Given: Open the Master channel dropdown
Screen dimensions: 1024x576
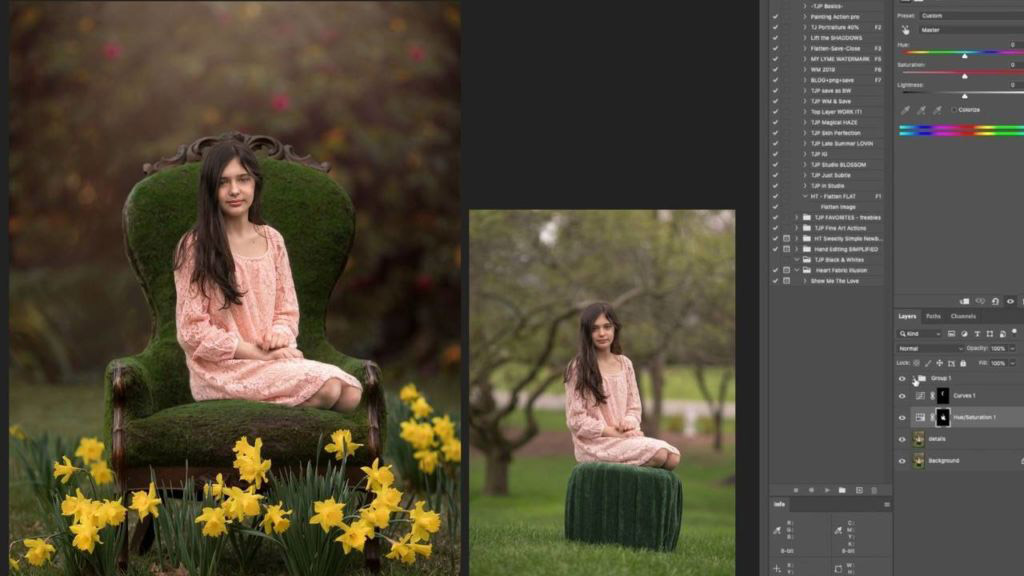Looking at the screenshot, I should (972, 30).
